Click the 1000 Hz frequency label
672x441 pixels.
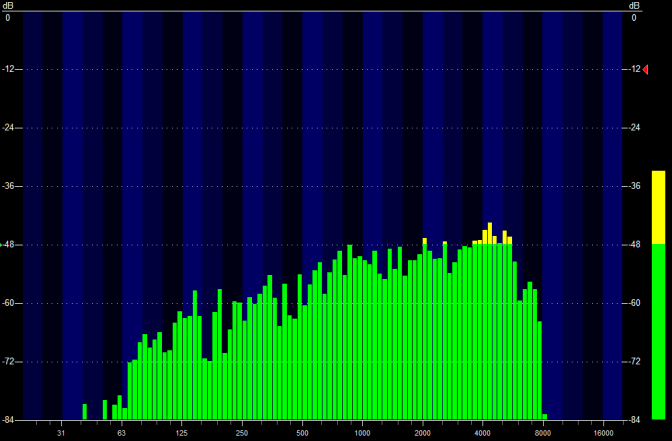click(x=362, y=433)
